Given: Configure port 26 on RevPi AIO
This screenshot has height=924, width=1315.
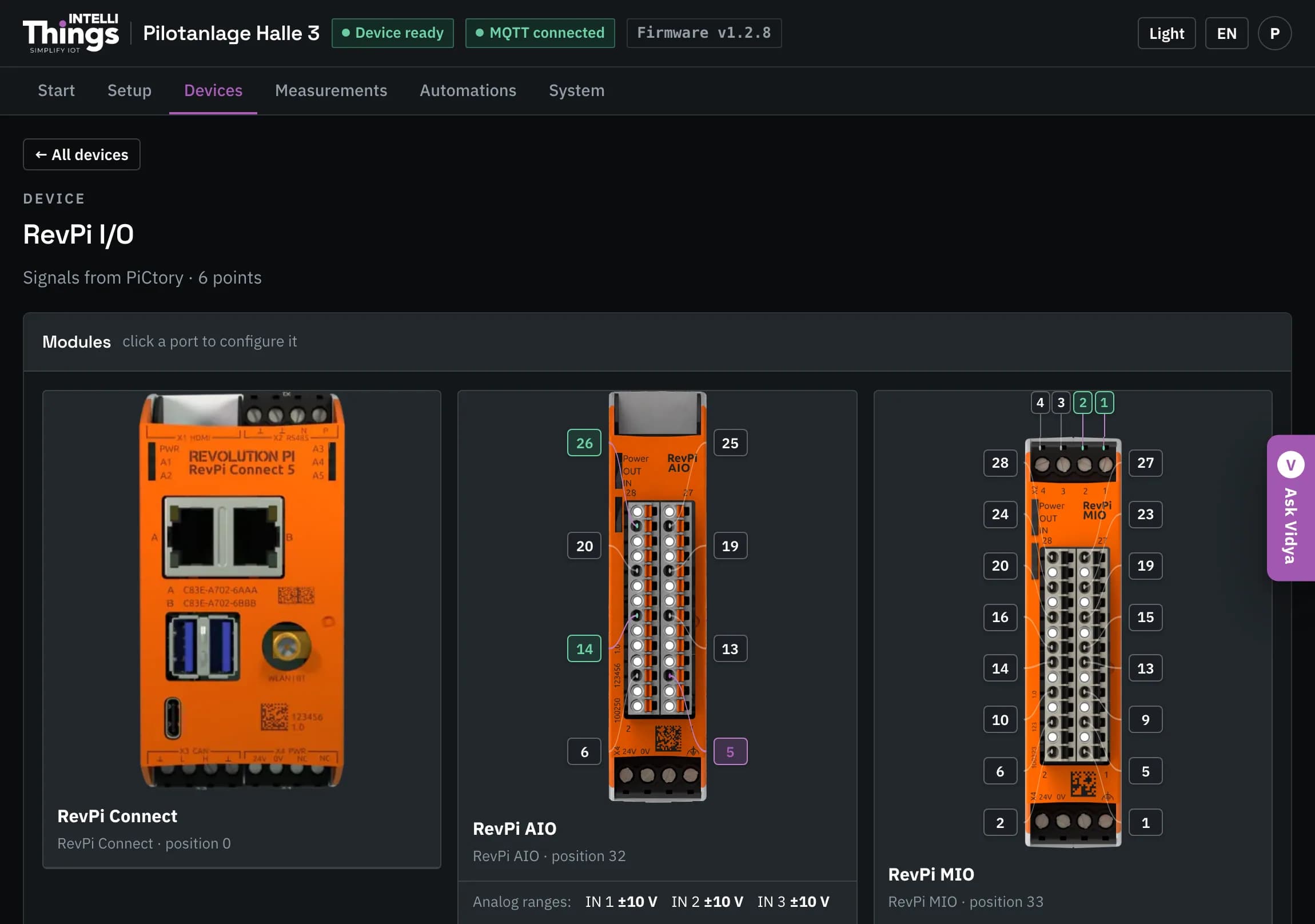Looking at the screenshot, I should pos(584,443).
